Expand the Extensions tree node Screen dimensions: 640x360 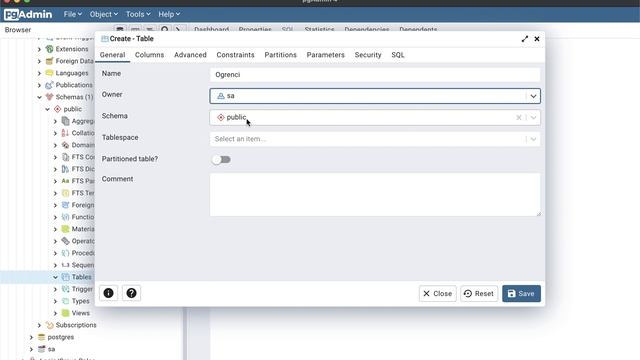pos(39,49)
